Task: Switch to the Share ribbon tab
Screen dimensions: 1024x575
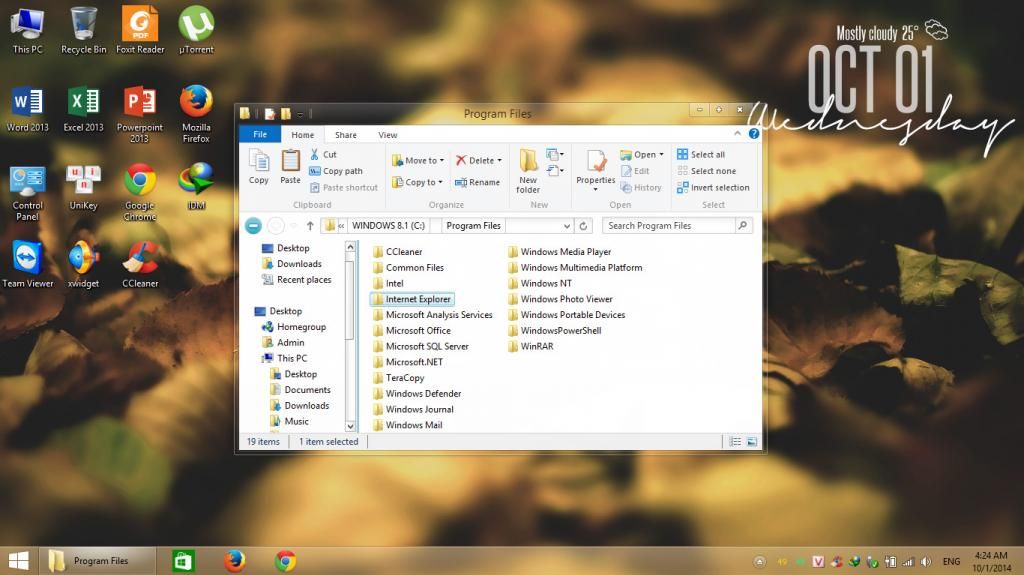Action: (345, 135)
